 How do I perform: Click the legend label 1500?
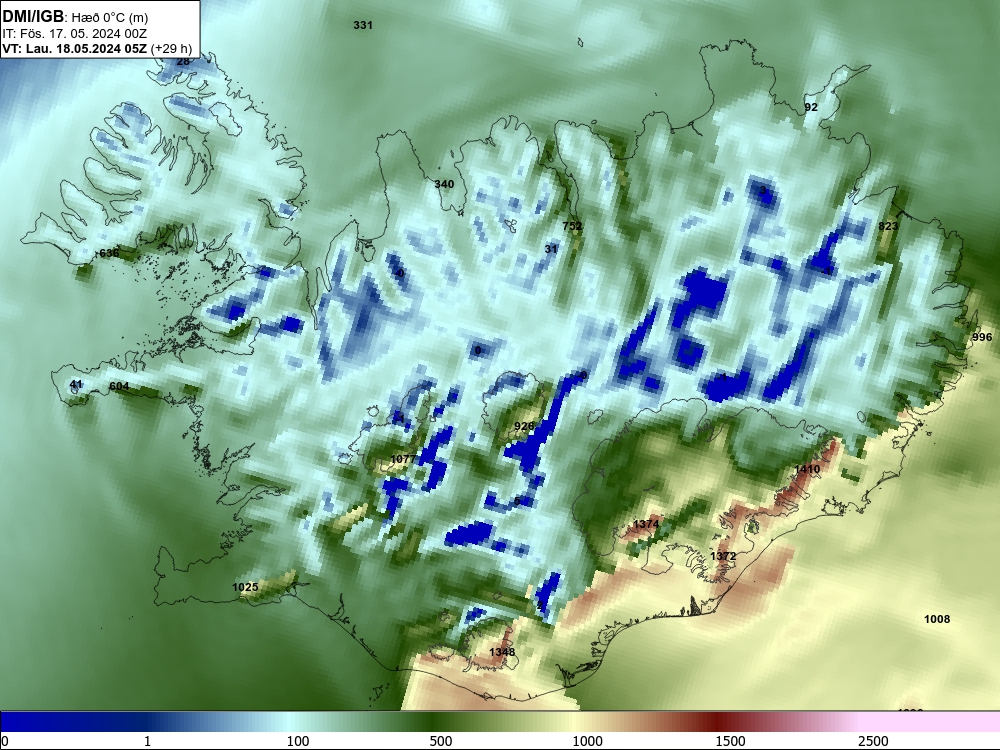[x=730, y=741]
